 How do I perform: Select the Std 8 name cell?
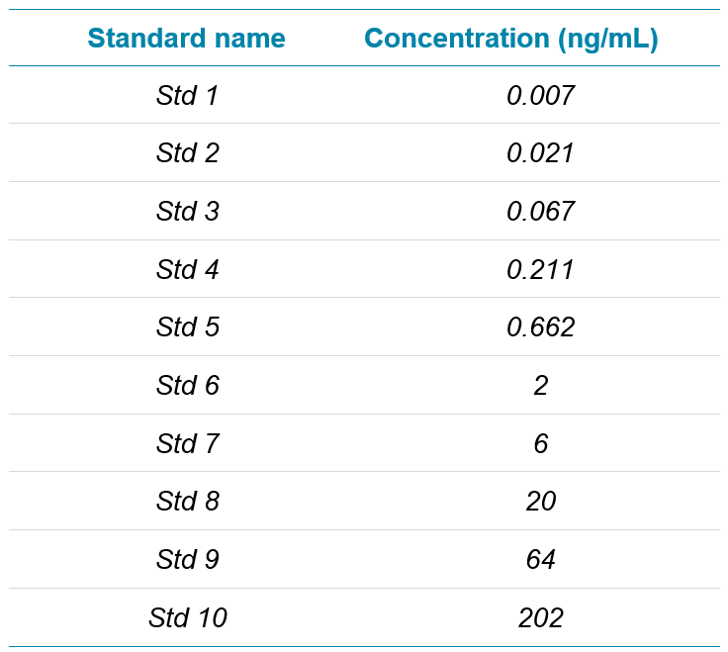[187, 501]
